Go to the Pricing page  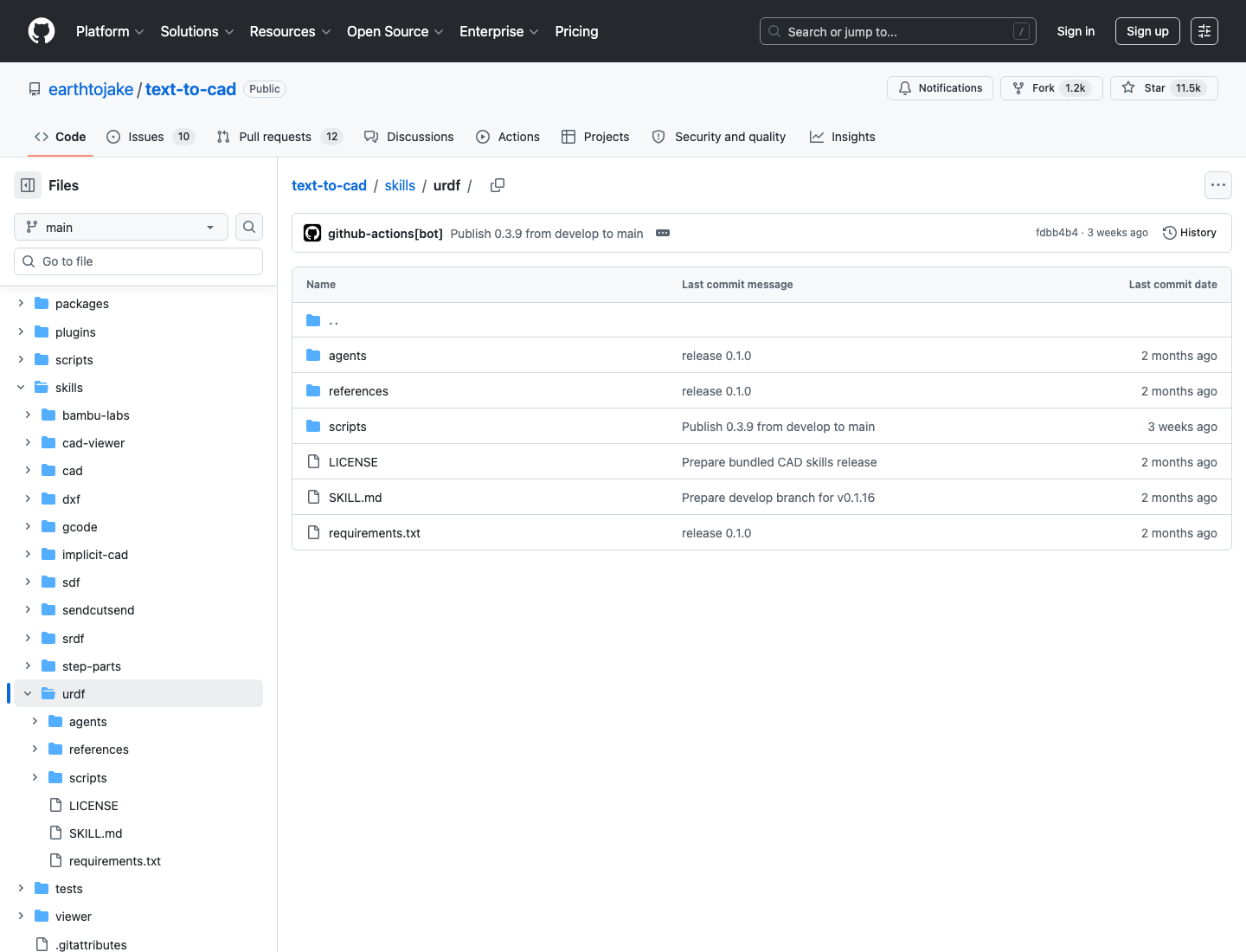(x=576, y=31)
